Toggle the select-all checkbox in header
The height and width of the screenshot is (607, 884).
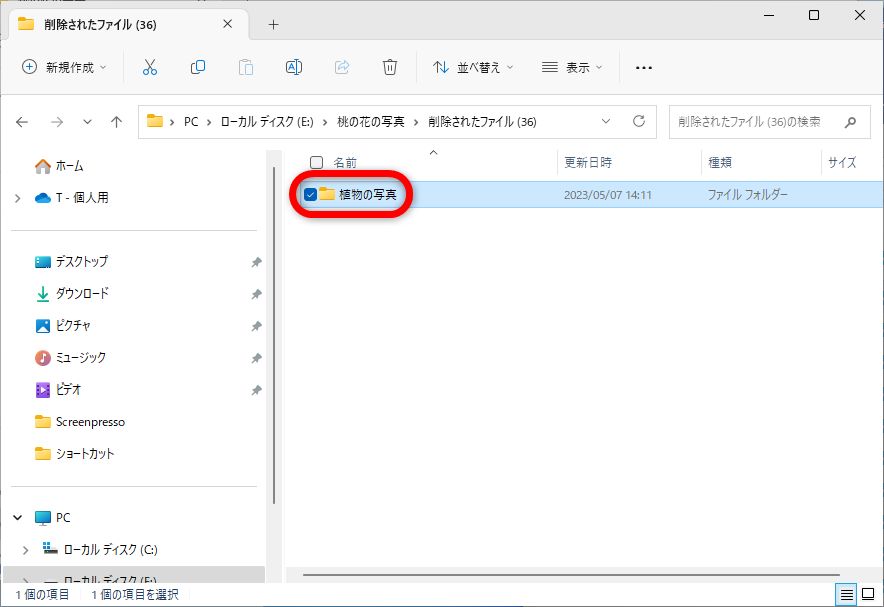(316, 162)
